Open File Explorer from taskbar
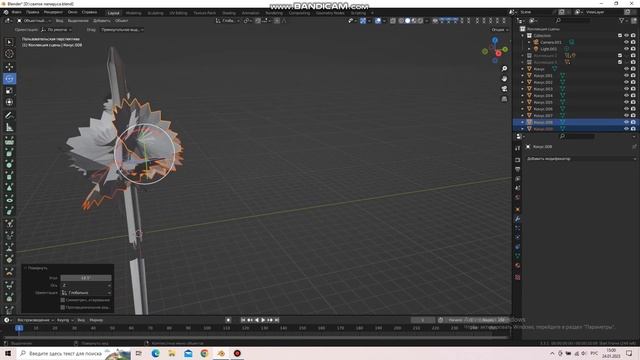The height and width of the screenshot is (360, 640). pyautogui.click(x=172, y=353)
